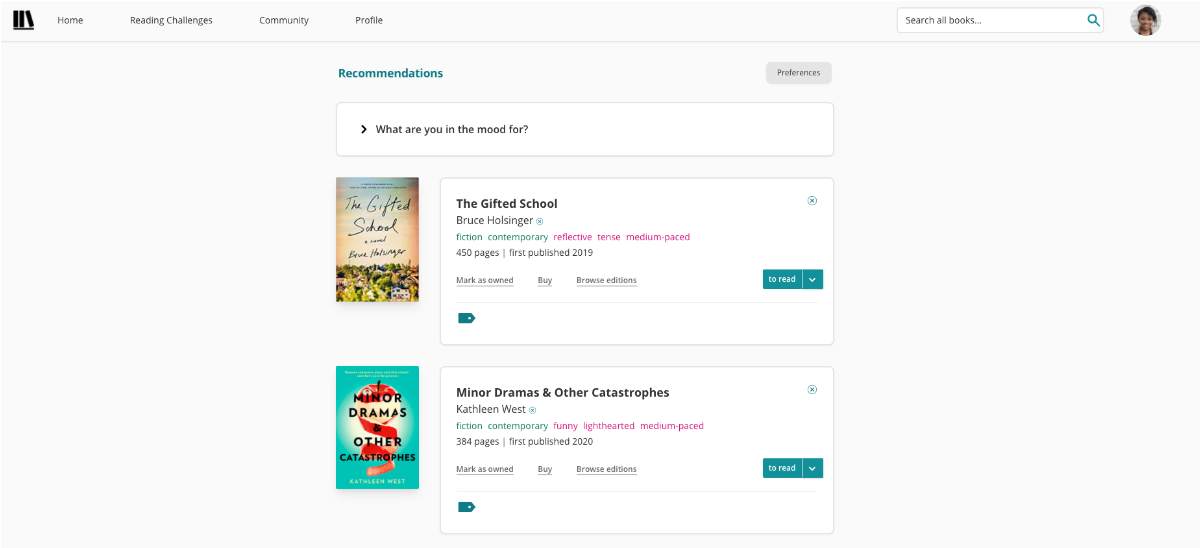Open dropdown arrow beside Gifted School 'to read'
Viewport: 1200px width, 548px height.
tap(812, 279)
